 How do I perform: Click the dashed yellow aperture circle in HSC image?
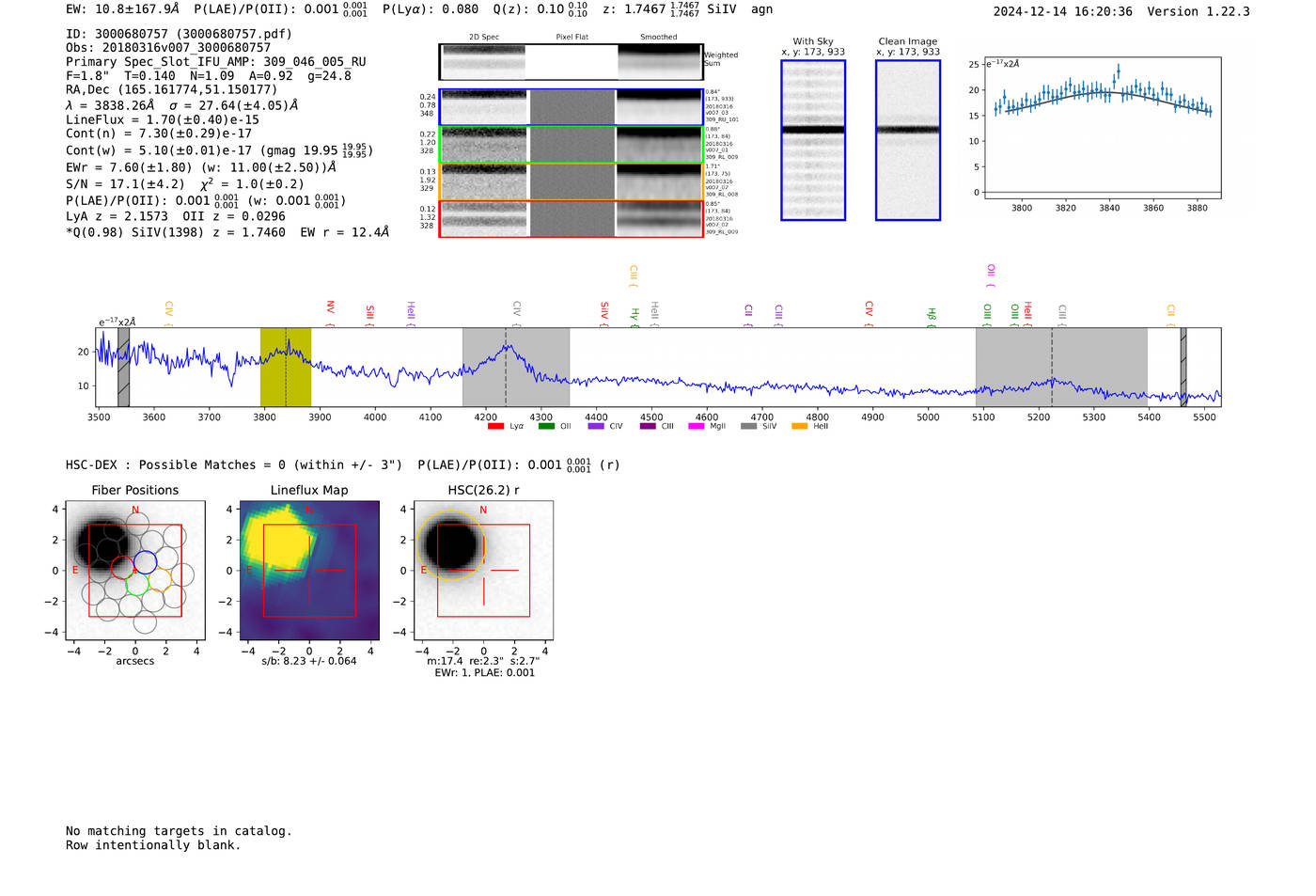tap(452, 545)
